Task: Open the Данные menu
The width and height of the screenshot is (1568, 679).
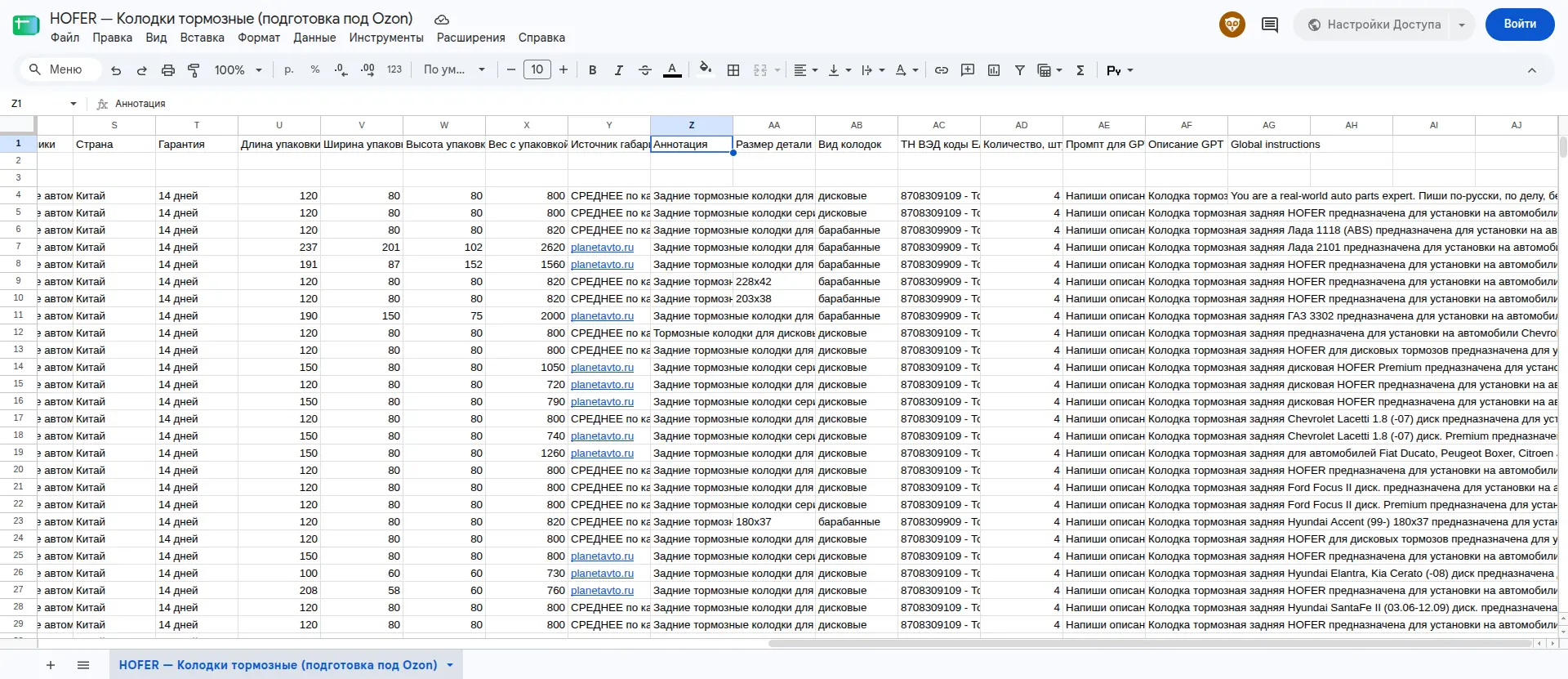Action: click(314, 38)
